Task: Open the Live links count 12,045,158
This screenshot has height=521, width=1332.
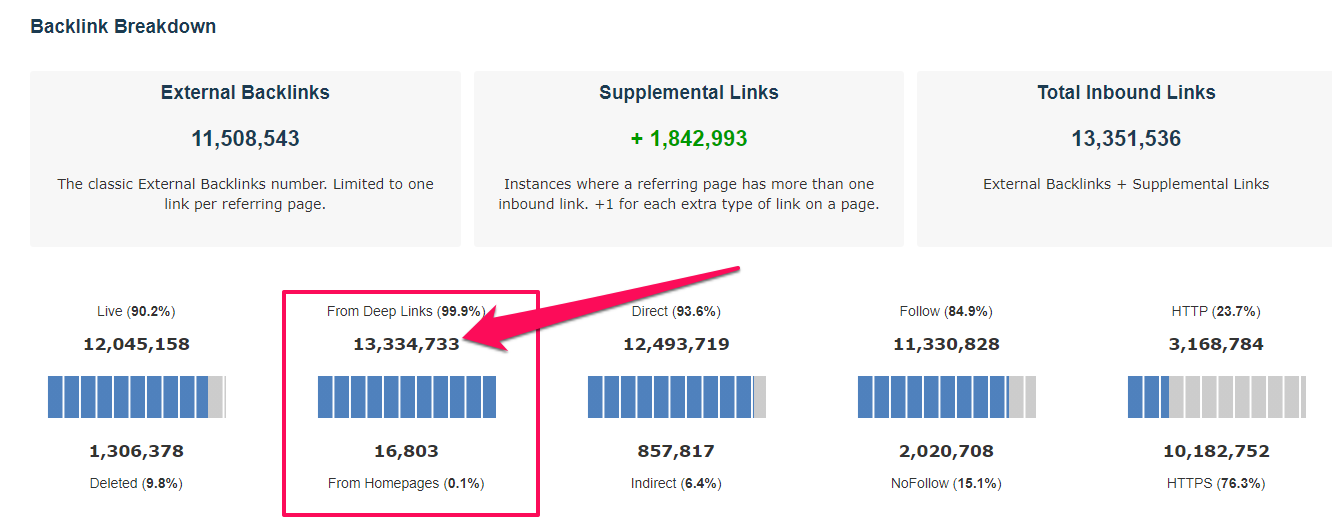Action: click(136, 344)
